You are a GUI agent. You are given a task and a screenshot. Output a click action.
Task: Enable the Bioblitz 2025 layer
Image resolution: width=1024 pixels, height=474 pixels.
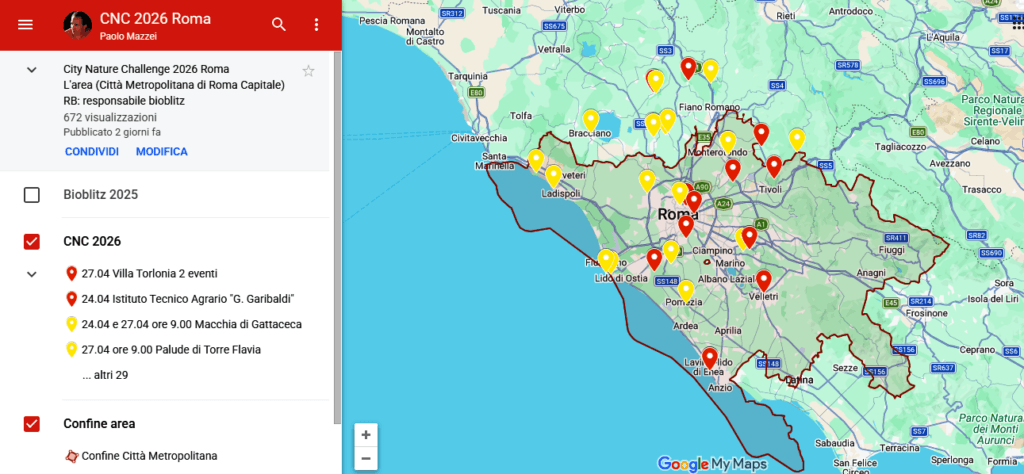tap(32, 195)
